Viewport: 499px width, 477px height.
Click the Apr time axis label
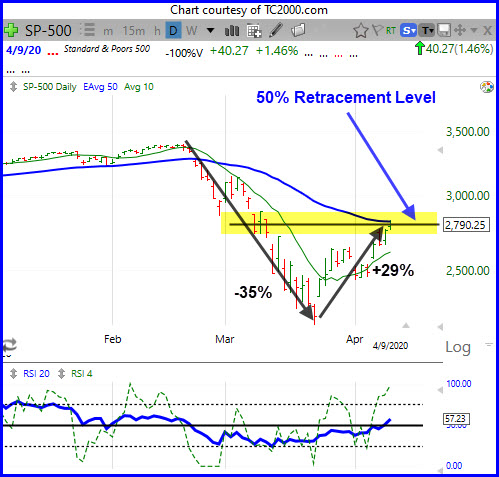tap(354, 340)
